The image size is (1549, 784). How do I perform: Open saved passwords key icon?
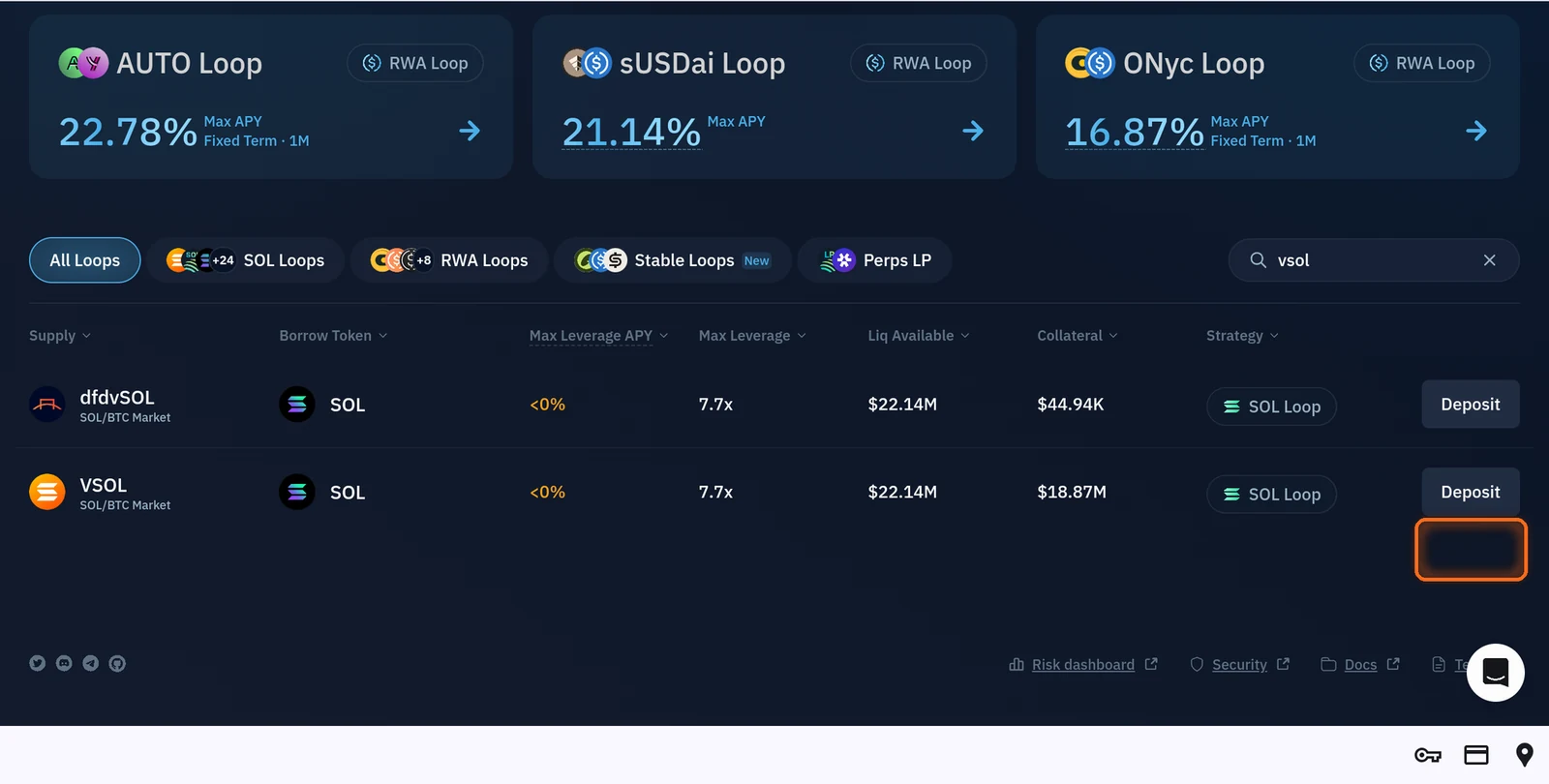tap(1428, 755)
